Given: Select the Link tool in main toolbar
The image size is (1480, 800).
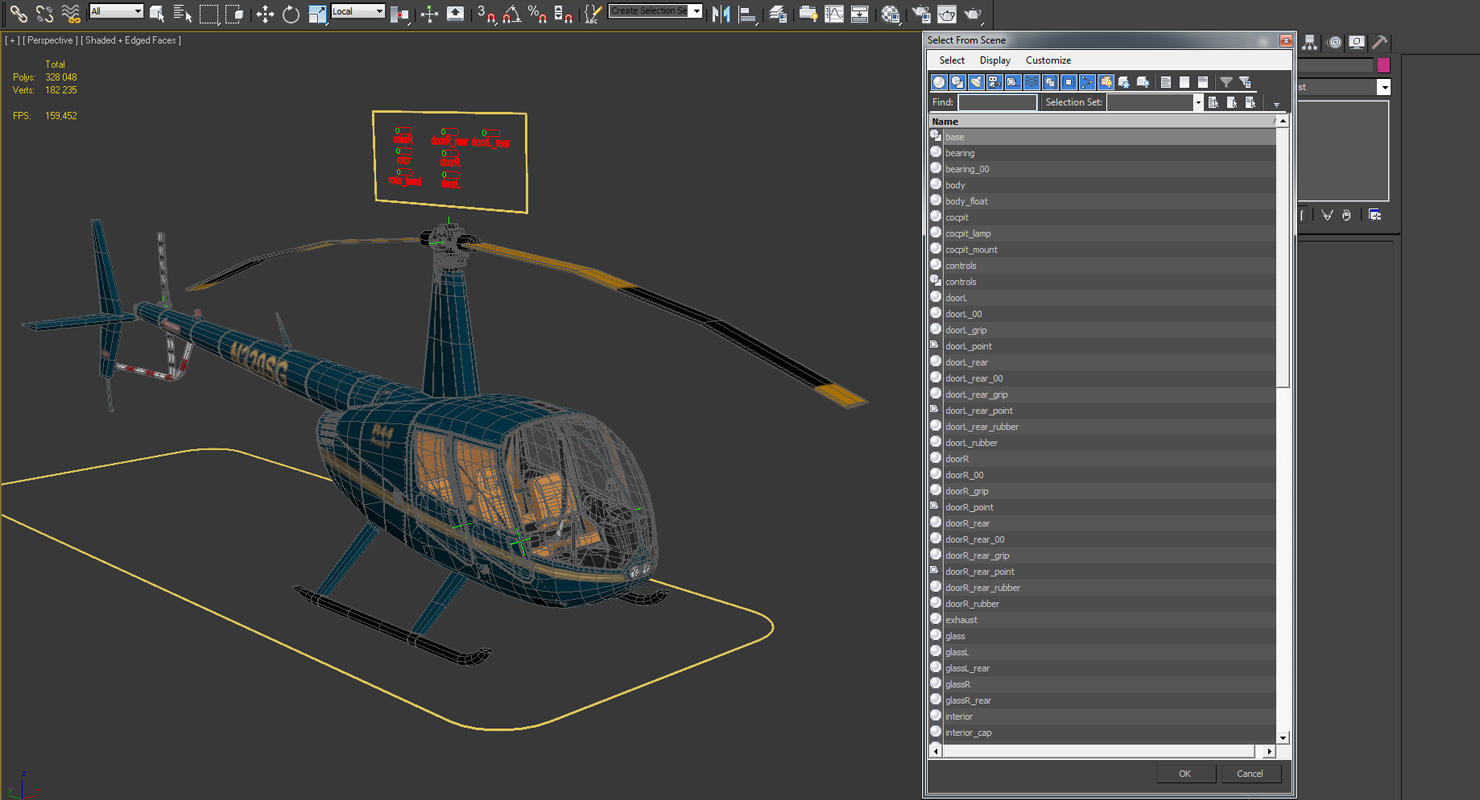Looking at the screenshot, I should tap(18, 14).
